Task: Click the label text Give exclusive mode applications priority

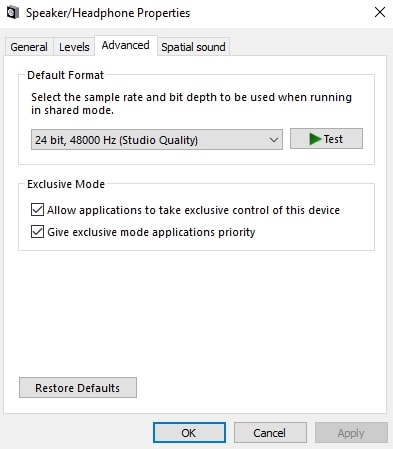Action: coord(151,232)
